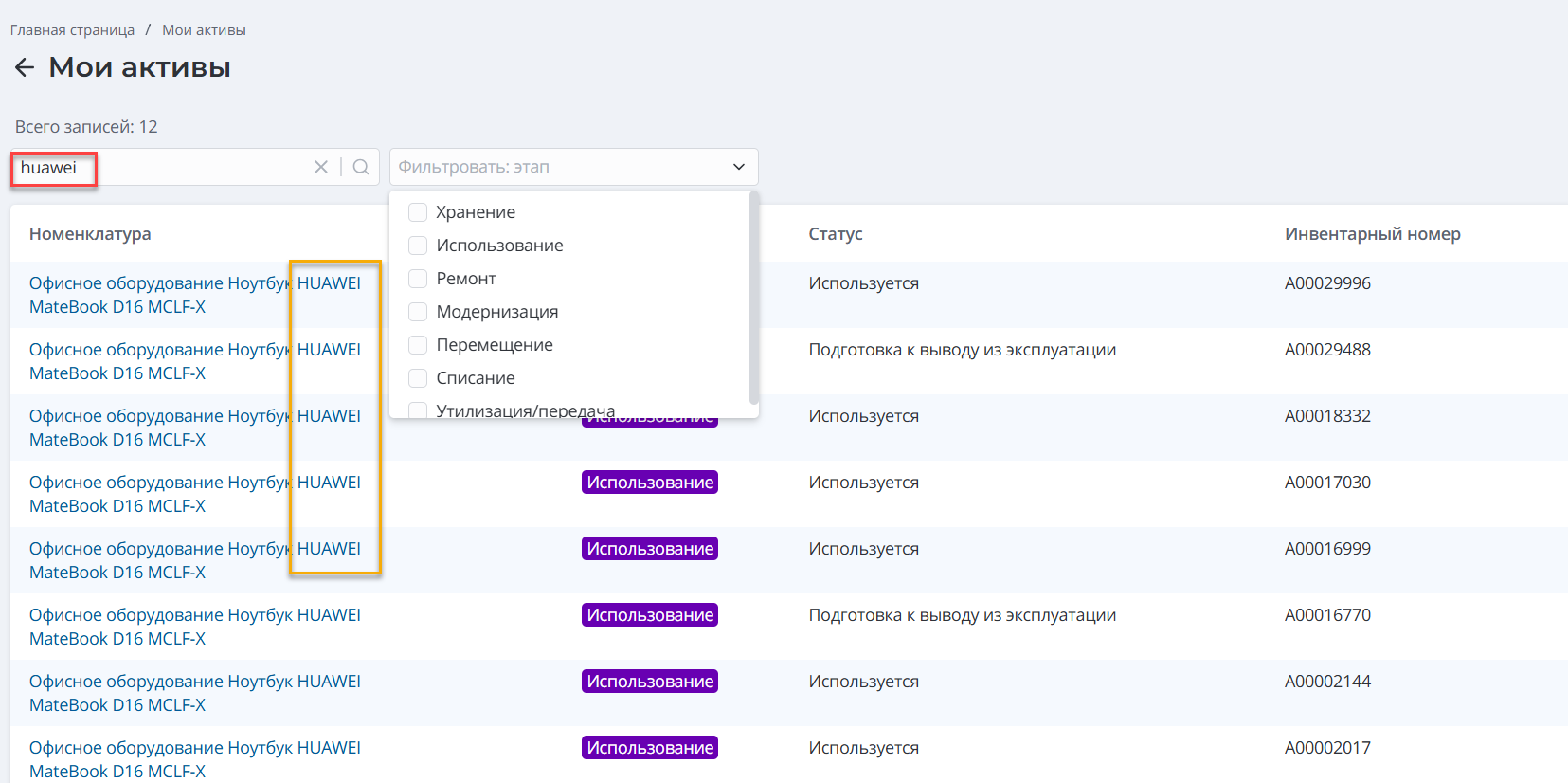Click the Инвентарный номер column header
This screenshot has width=1568, height=783.
[x=1372, y=234]
